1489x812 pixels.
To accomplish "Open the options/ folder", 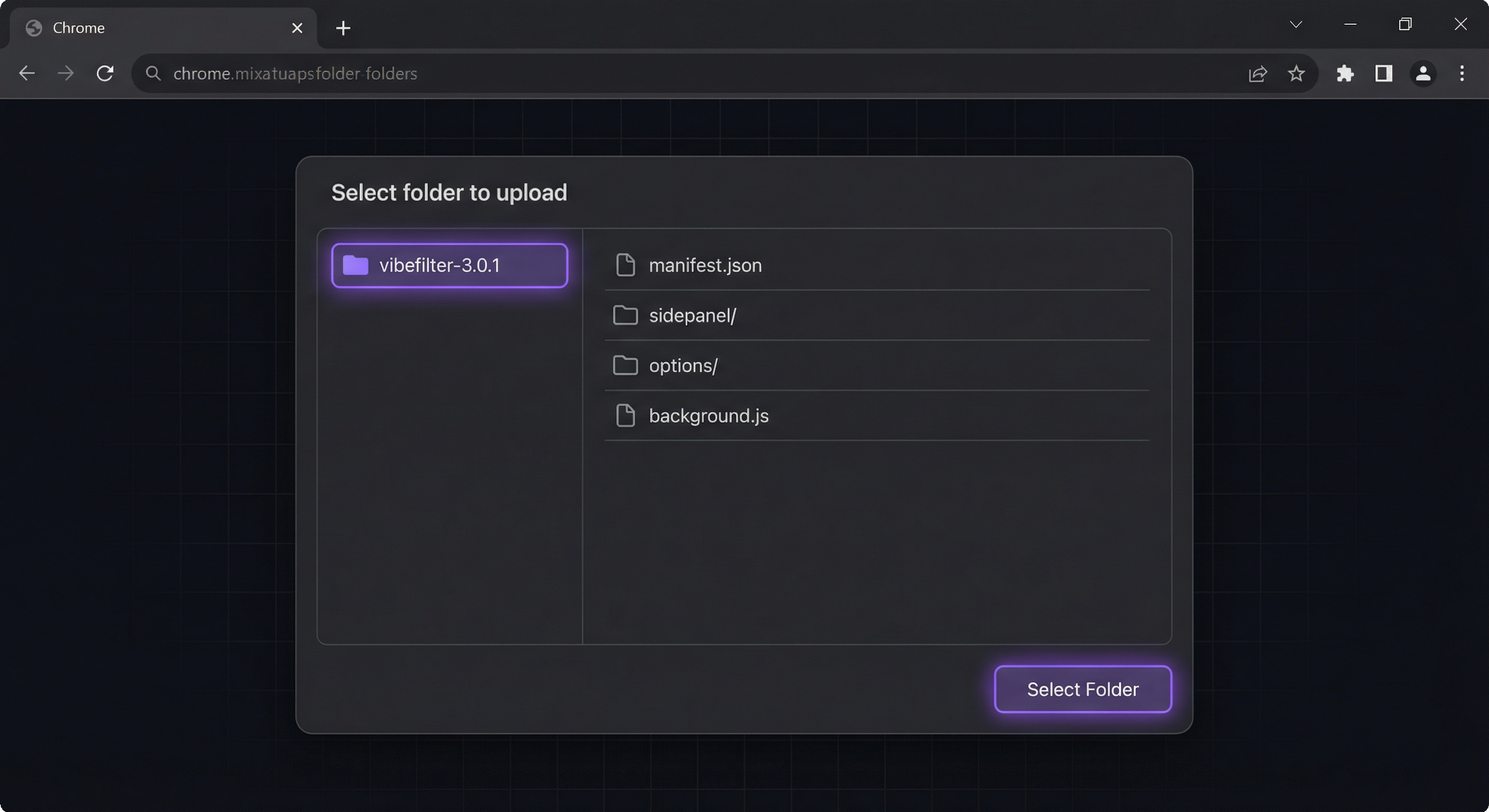I will tap(683, 366).
